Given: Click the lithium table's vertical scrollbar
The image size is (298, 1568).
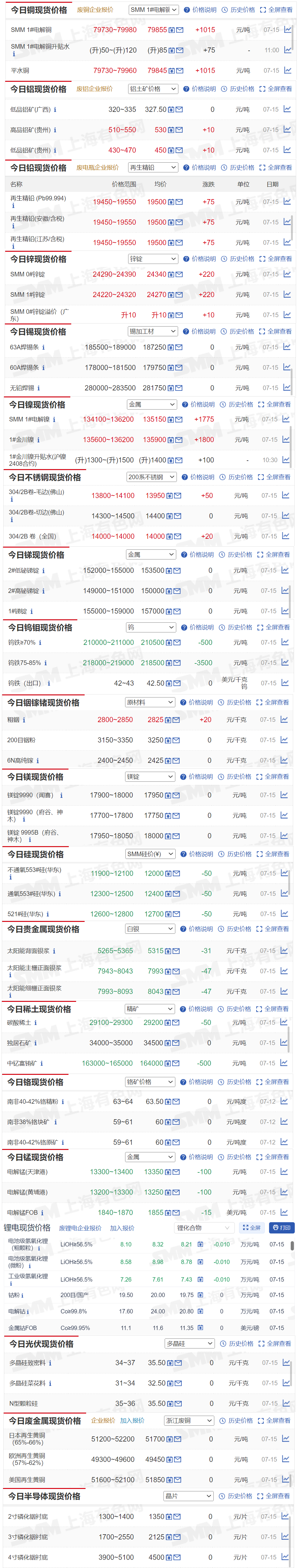Looking at the screenshot, I should [292, 1246].
